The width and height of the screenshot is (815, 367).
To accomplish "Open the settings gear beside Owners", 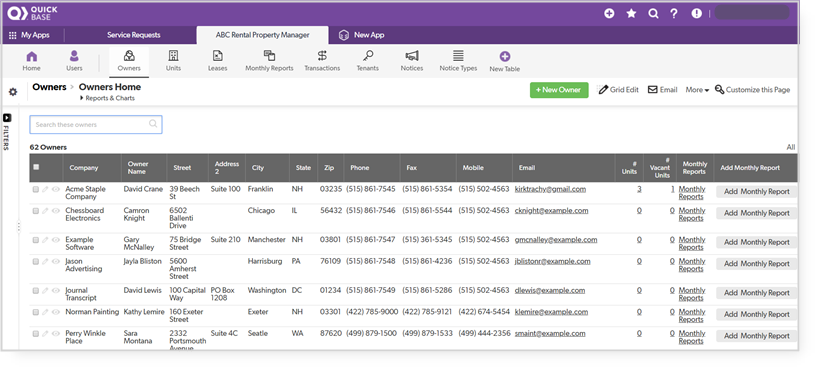I will pyautogui.click(x=13, y=92).
